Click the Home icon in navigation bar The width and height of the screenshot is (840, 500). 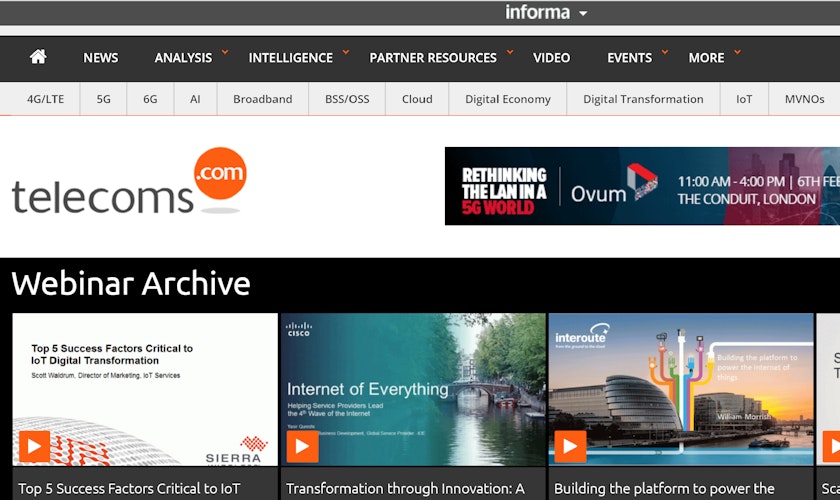click(38, 57)
